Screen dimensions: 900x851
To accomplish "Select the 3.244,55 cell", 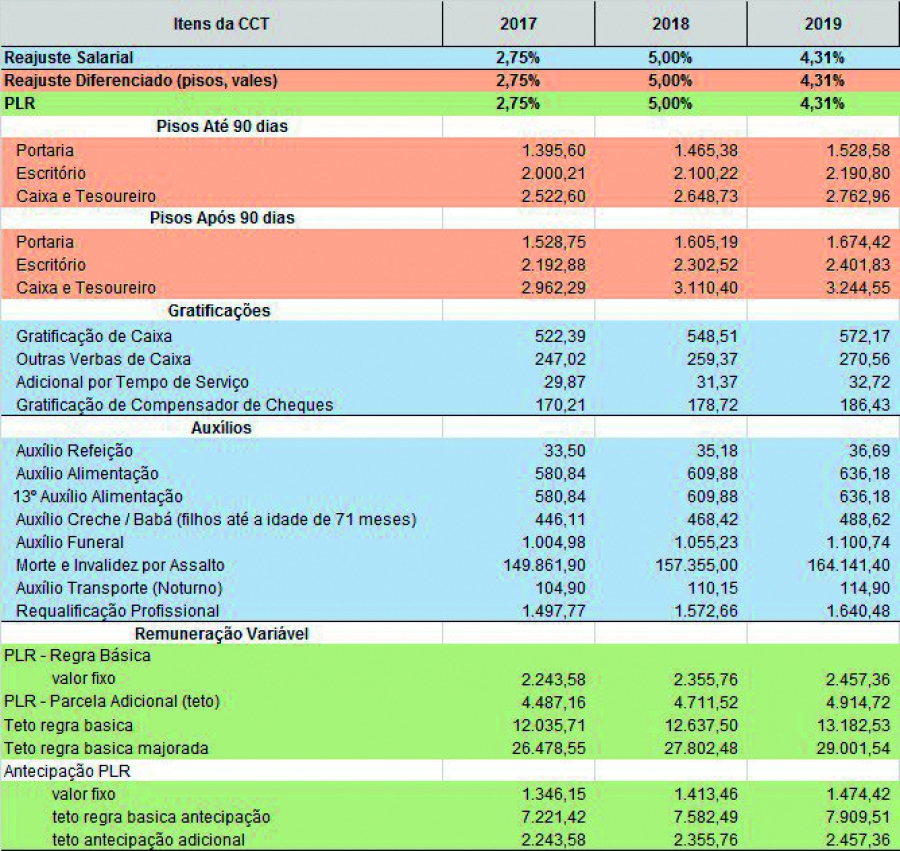I will pos(858,288).
